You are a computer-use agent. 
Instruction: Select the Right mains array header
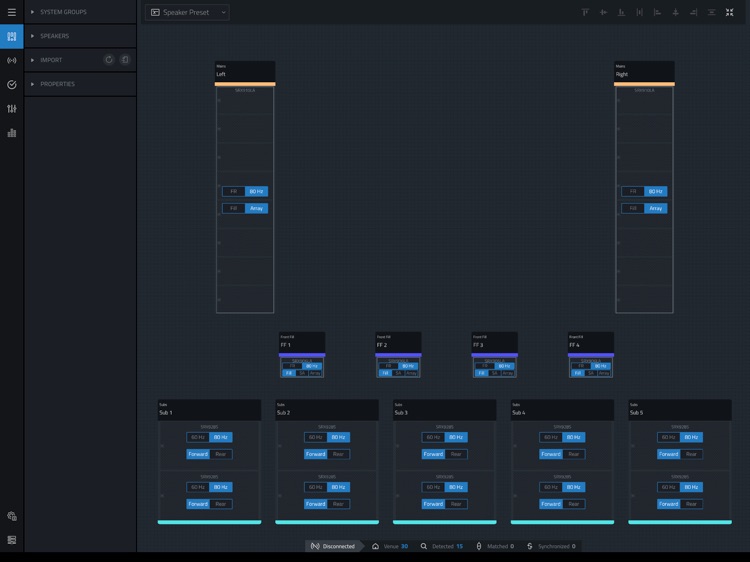click(x=644, y=71)
